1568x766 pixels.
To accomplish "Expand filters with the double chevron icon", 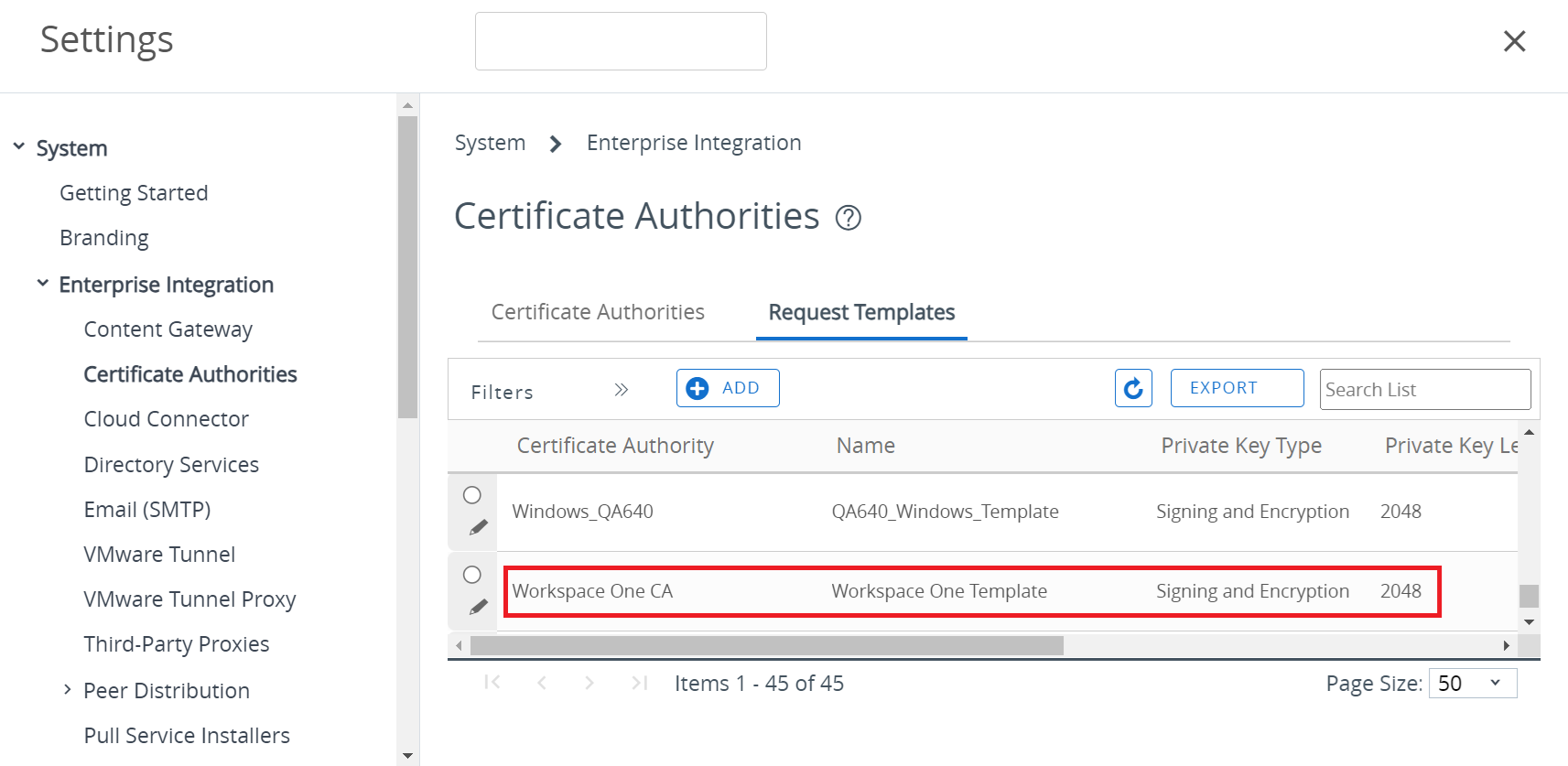I will (621, 390).
